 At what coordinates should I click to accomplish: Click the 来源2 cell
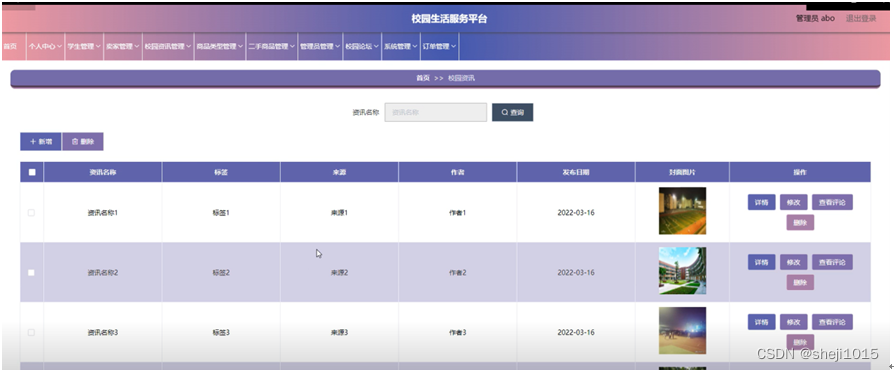point(339,272)
